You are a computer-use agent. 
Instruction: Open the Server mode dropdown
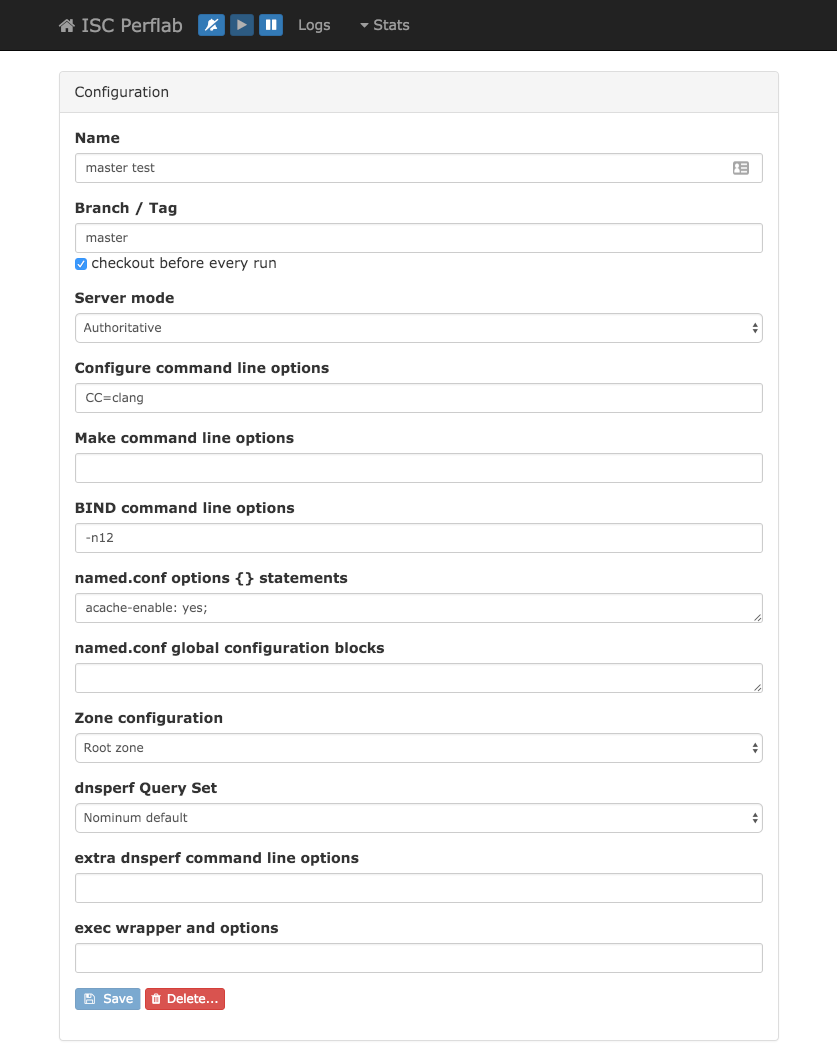click(418, 328)
